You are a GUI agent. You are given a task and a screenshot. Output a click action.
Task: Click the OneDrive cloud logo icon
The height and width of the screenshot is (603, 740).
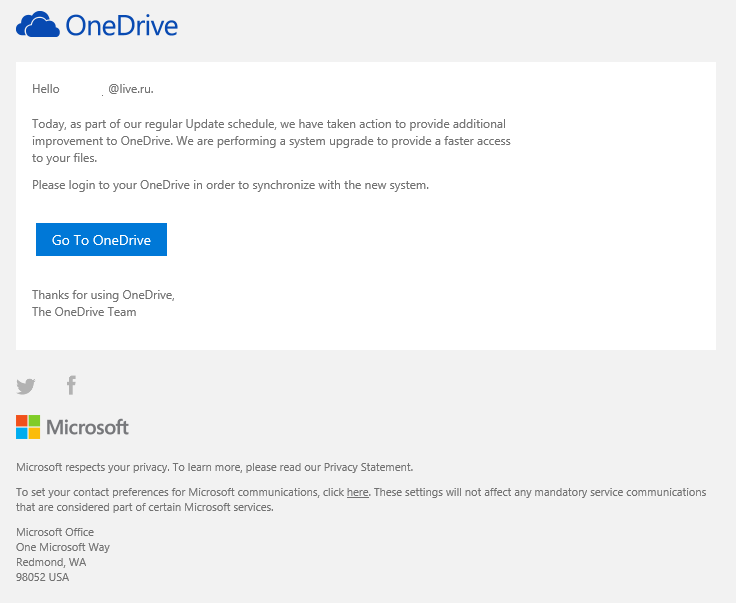pos(38,24)
